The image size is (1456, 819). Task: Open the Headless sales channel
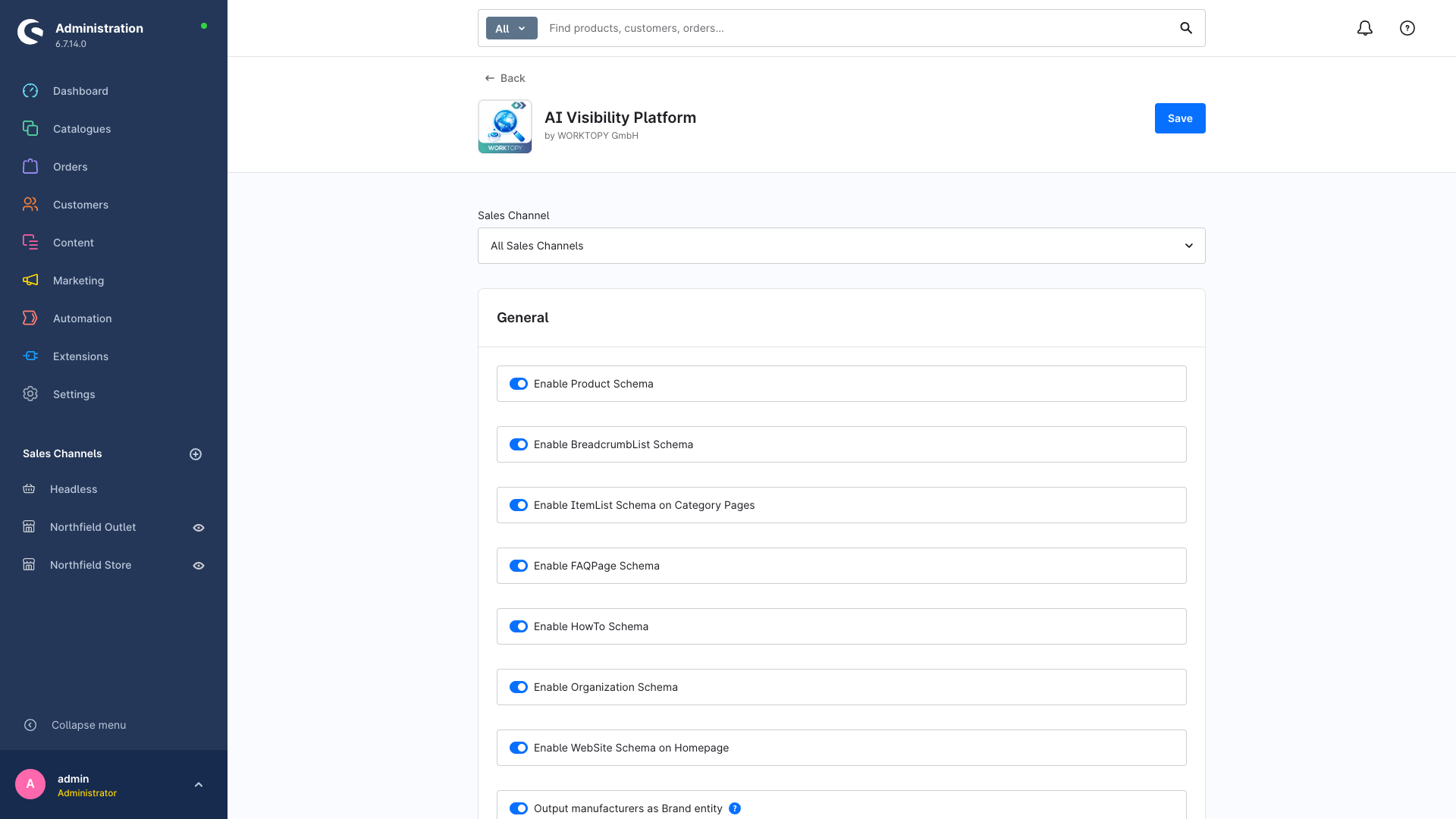[x=74, y=489]
